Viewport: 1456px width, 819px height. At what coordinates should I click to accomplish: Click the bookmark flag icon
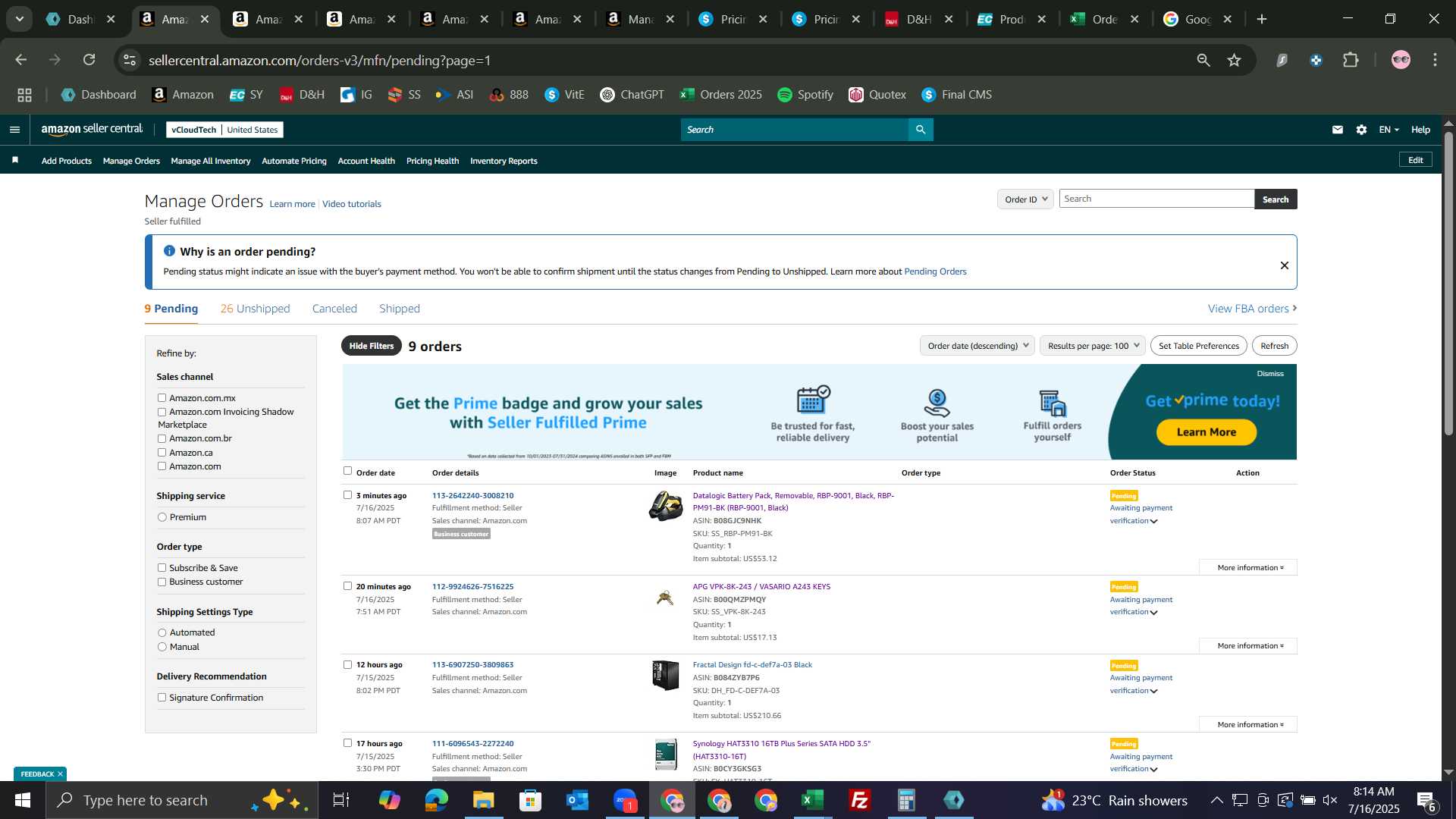click(x=15, y=160)
